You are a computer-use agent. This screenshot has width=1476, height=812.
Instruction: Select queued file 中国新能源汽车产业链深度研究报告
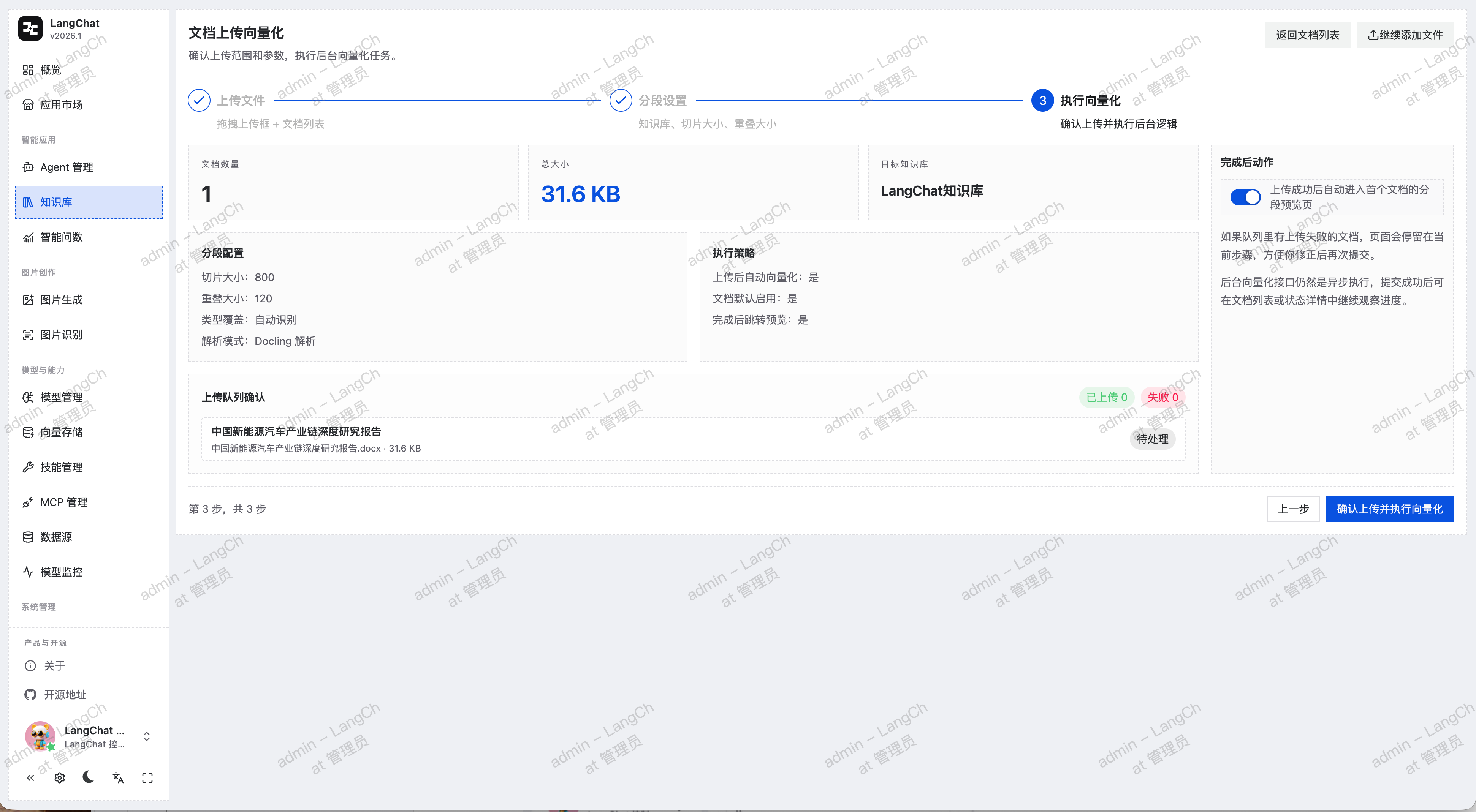[693, 439]
